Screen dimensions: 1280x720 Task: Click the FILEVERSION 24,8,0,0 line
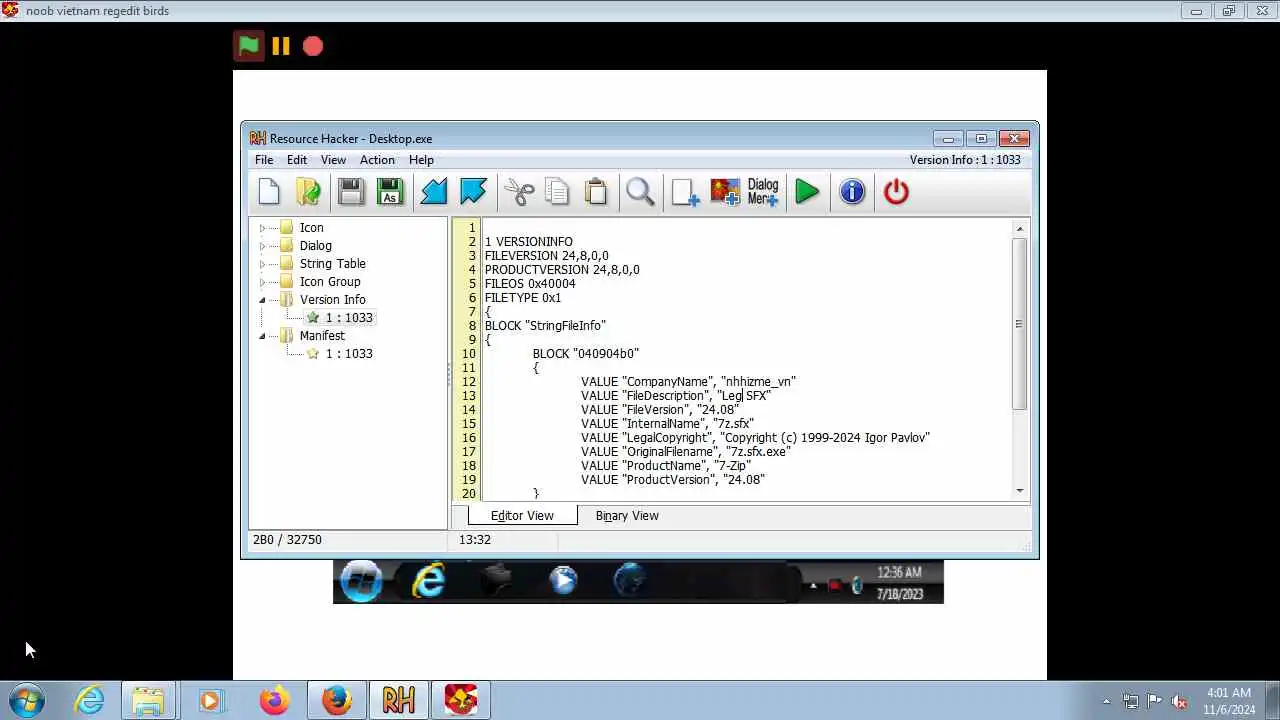546,256
